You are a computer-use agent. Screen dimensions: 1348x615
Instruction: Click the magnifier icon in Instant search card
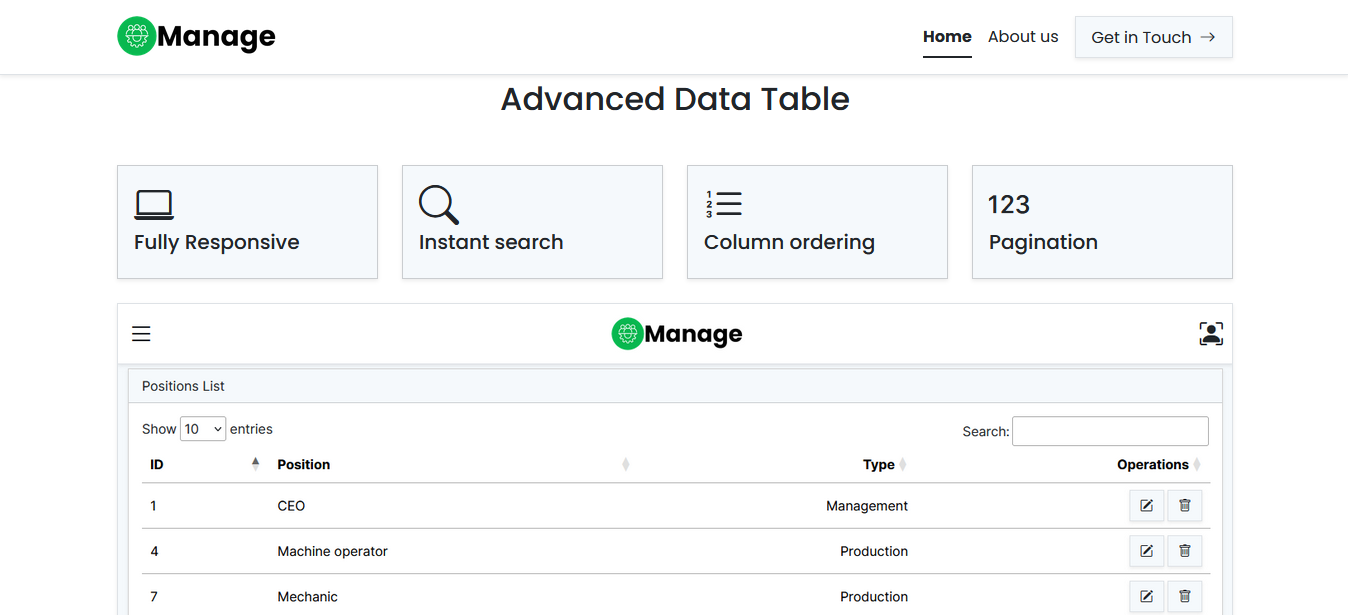(438, 204)
